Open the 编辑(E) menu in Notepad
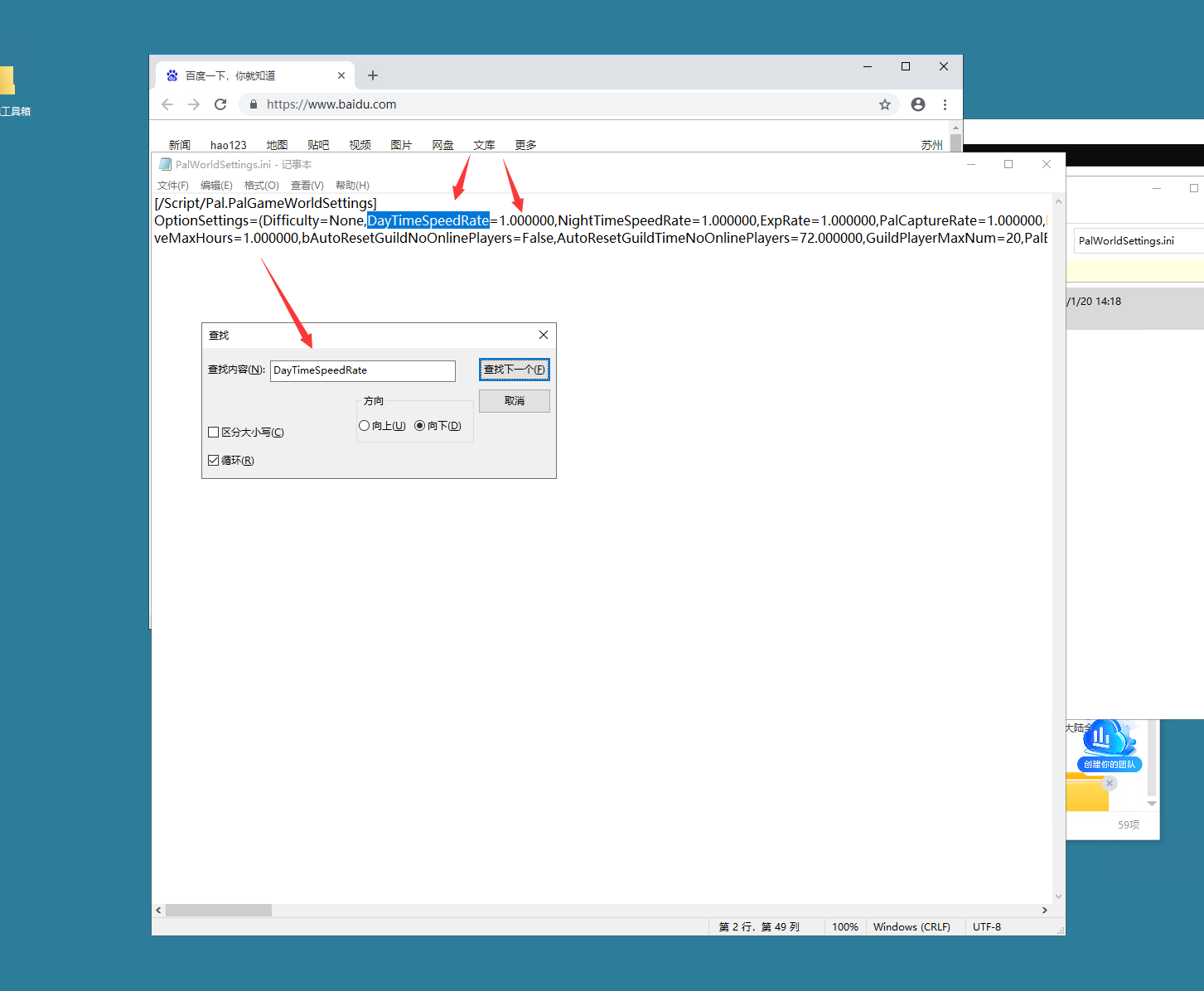 (x=216, y=186)
